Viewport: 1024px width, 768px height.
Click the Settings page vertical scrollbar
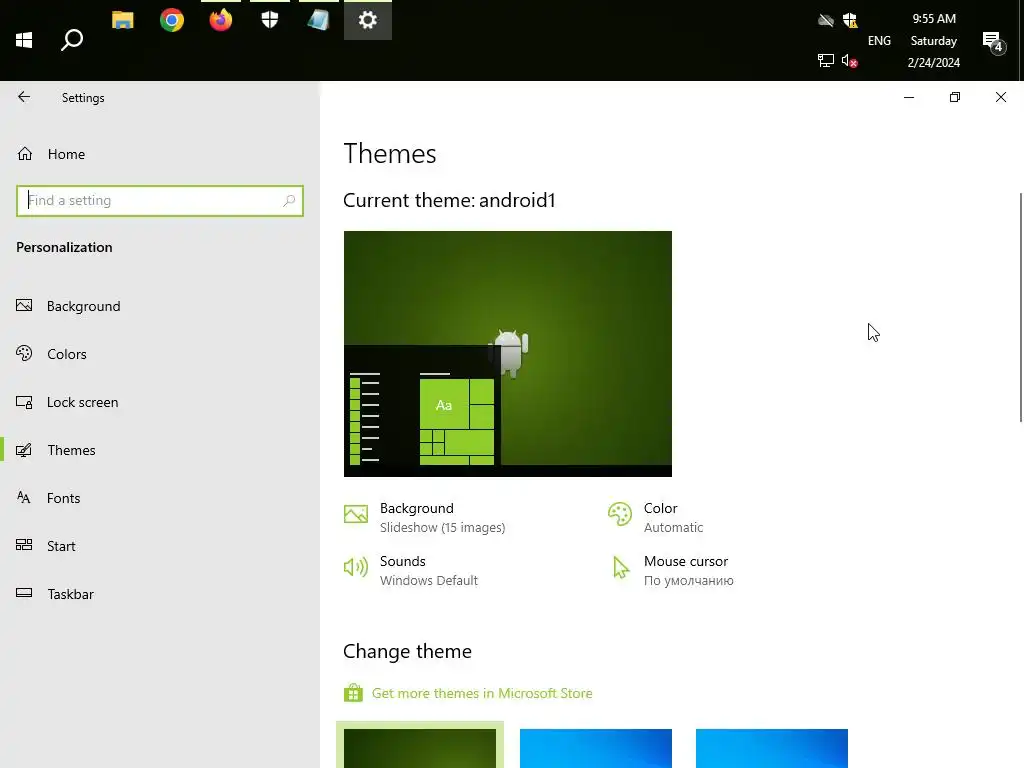[x=1021, y=308]
